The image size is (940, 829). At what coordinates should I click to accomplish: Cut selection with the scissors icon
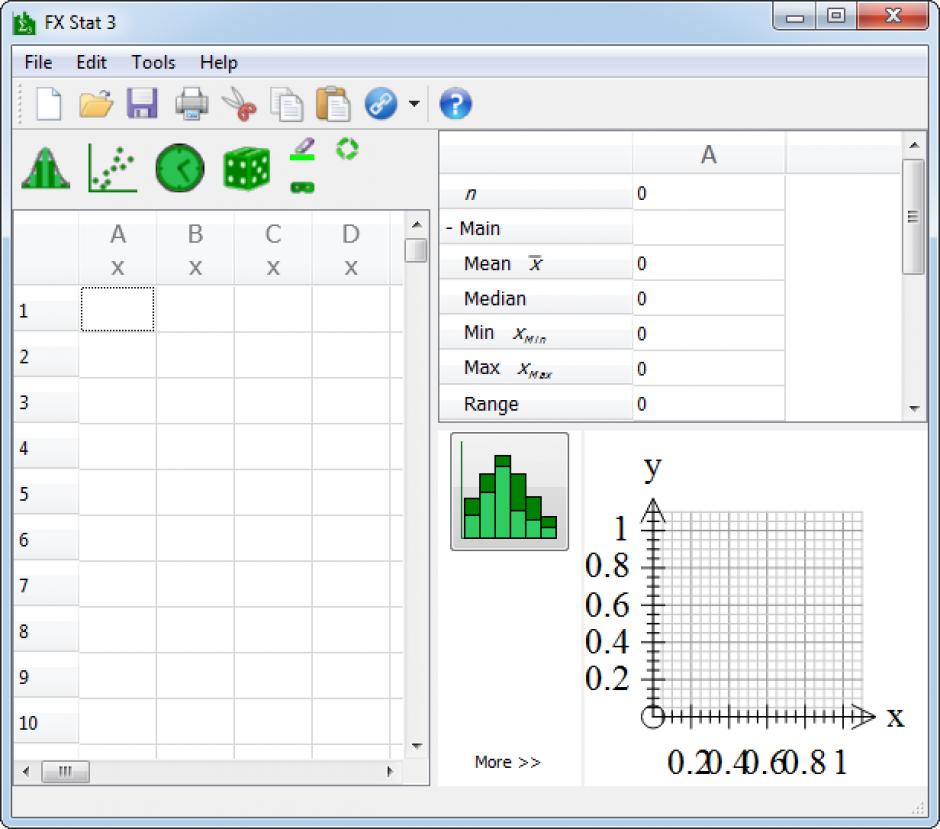pyautogui.click(x=239, y=104)
